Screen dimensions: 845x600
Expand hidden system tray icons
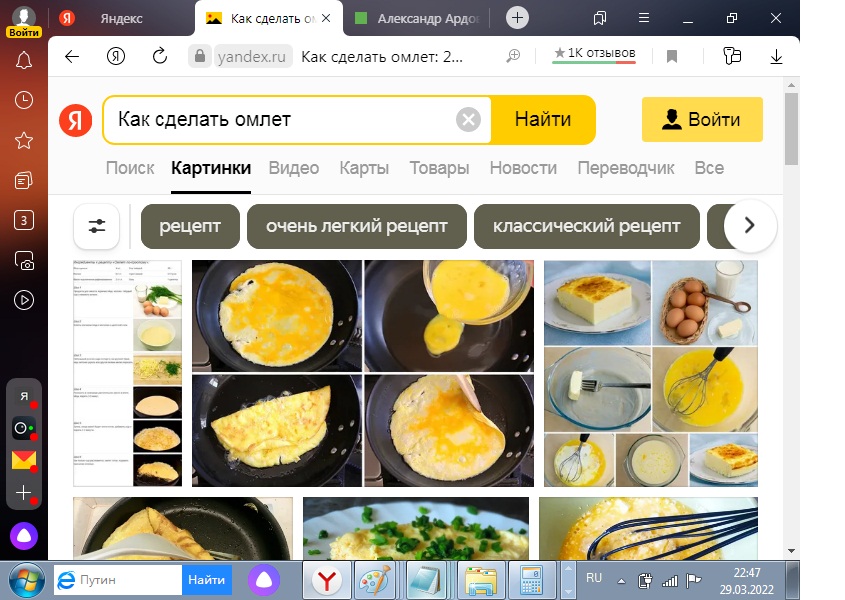[x=621, y=581]
